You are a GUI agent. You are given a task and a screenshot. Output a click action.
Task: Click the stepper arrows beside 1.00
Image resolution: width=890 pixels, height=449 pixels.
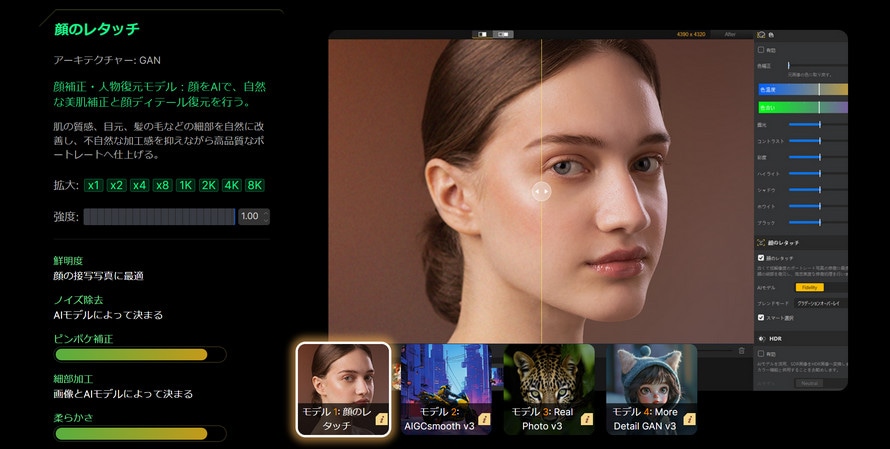click(x=266, y=216)
